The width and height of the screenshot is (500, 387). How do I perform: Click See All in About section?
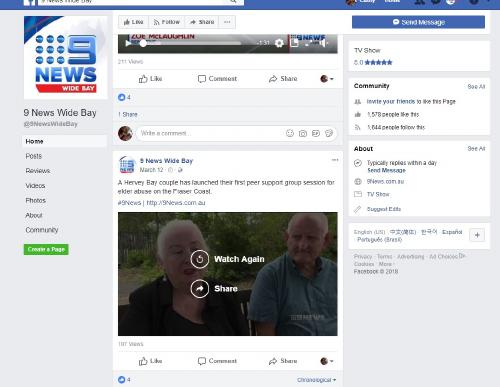[x=476, y=149]
